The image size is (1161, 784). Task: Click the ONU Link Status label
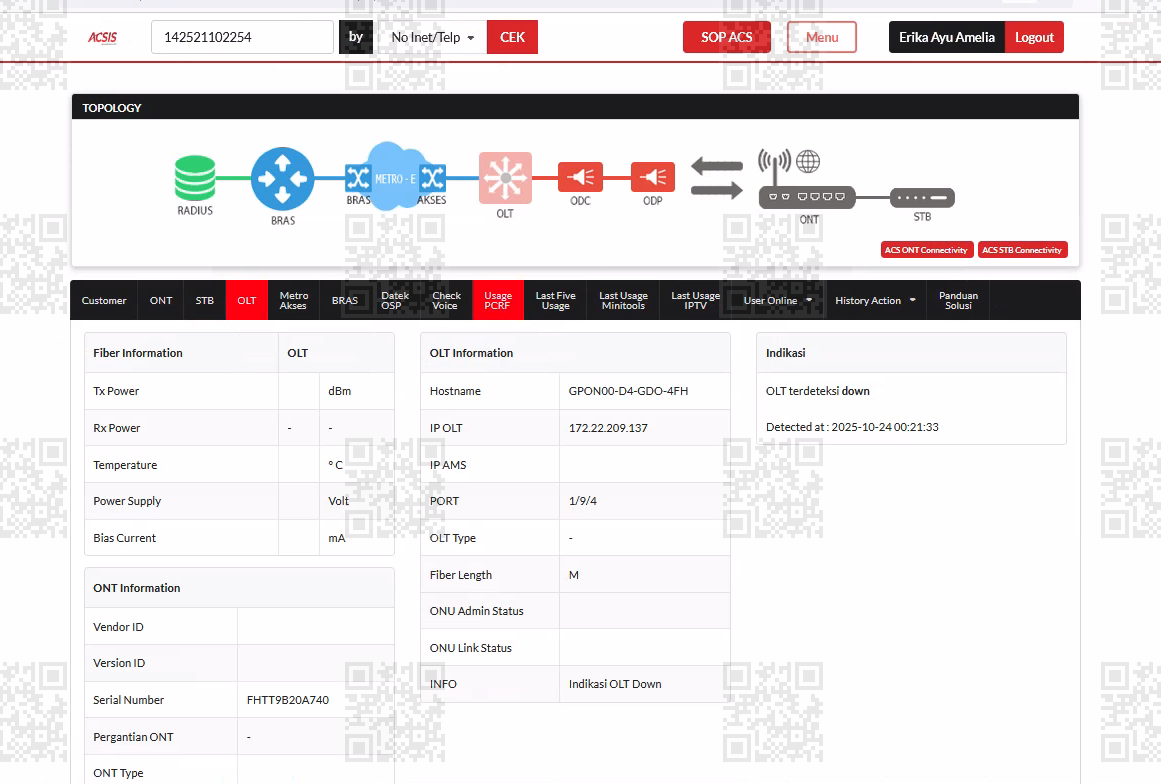click(x=470, y=648)
